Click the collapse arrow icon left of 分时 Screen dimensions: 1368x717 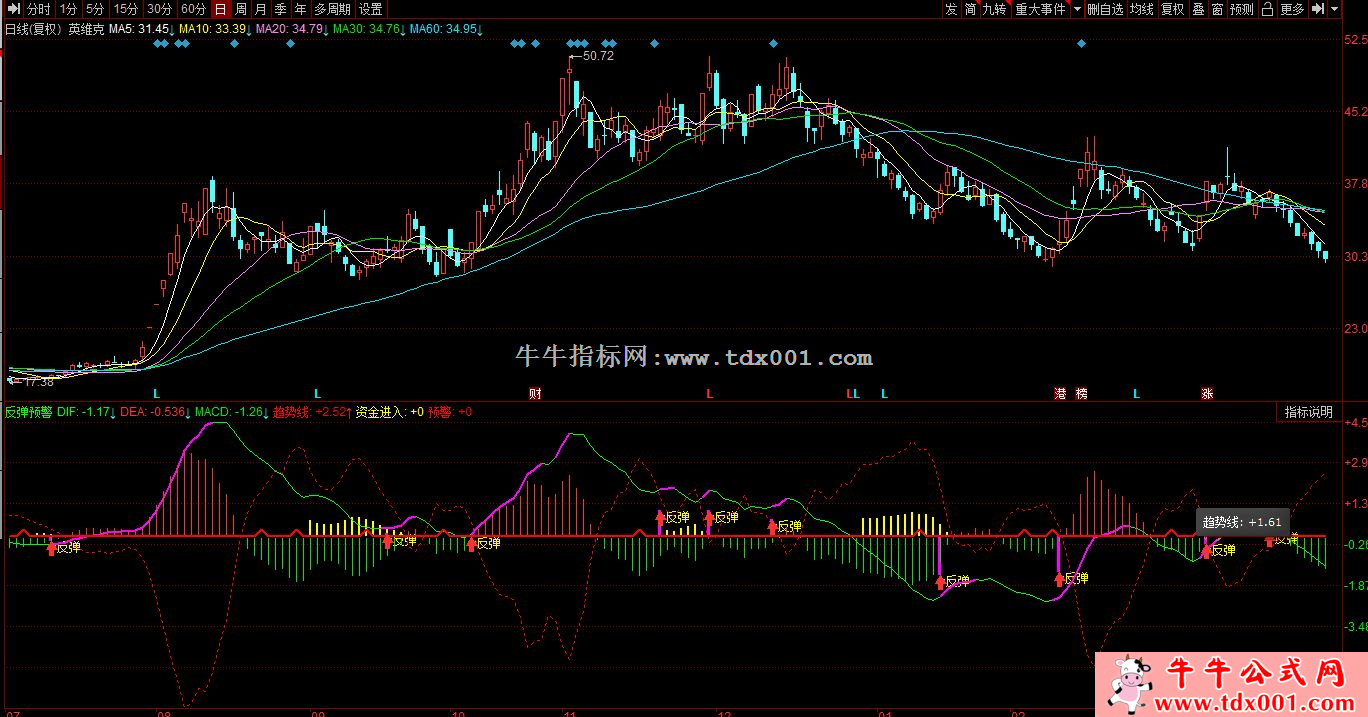[13, 9]
